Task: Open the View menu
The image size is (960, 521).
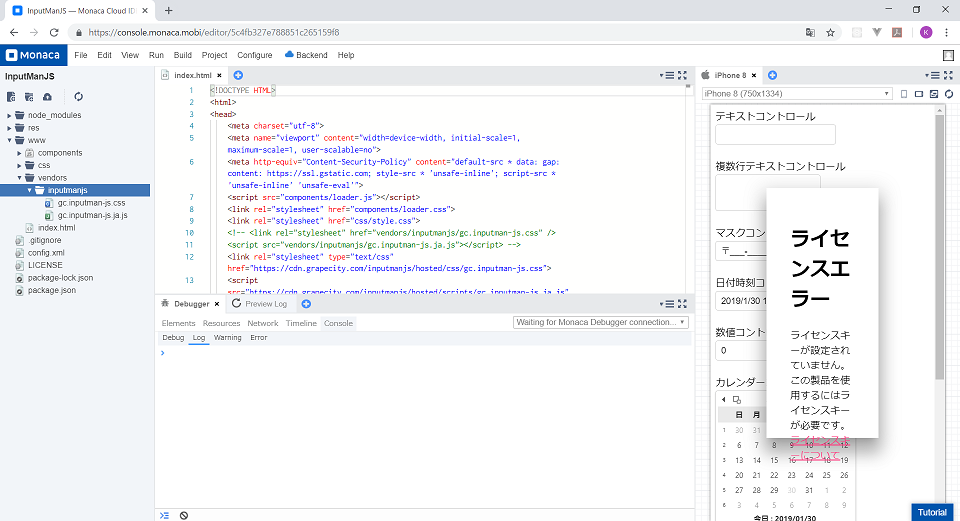Action: pyautogui.click(x=130, y=55)
